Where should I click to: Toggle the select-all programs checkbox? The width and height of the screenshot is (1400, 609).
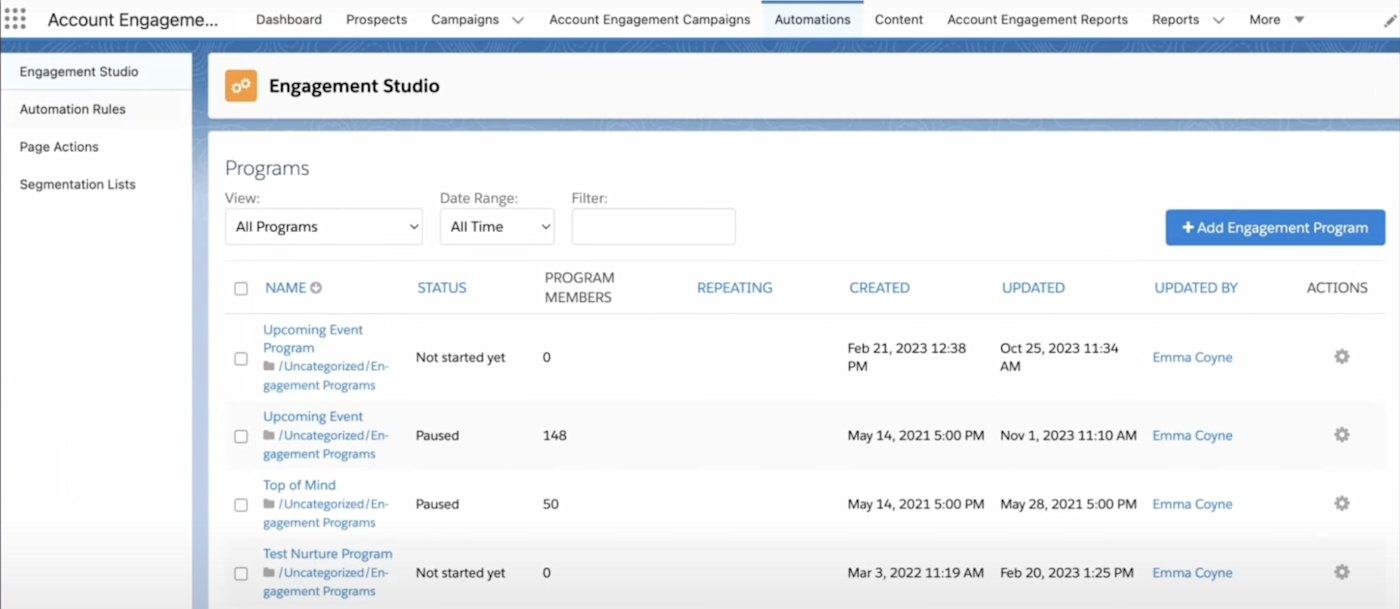click(x=241, y=288)
